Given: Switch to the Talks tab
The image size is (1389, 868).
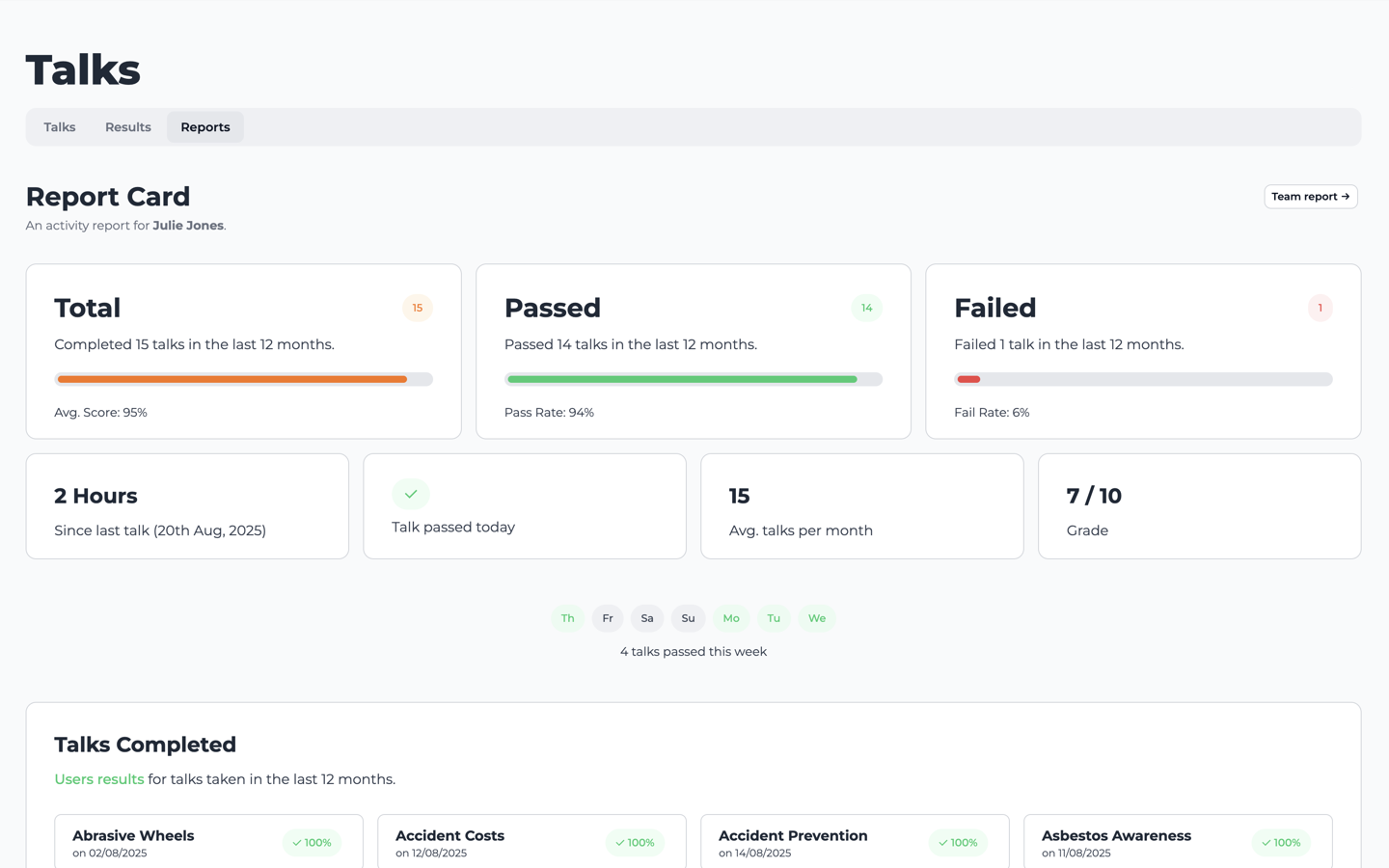Looking at the screenshot, I should coord(60,127).
